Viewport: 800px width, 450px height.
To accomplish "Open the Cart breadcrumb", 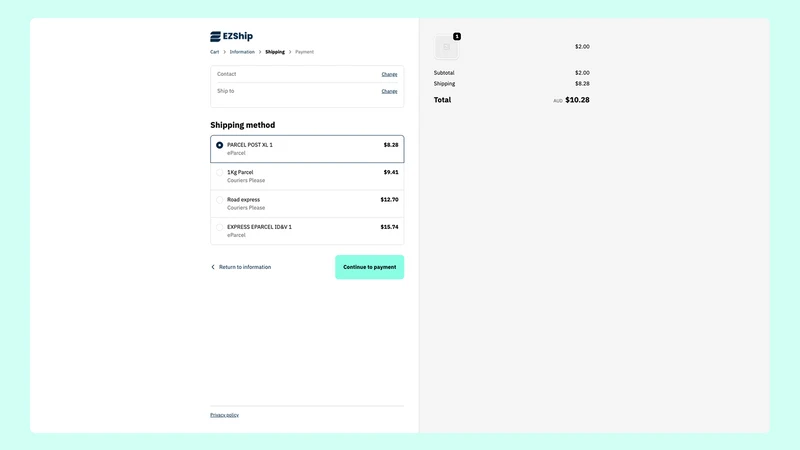I will point(214,52).
